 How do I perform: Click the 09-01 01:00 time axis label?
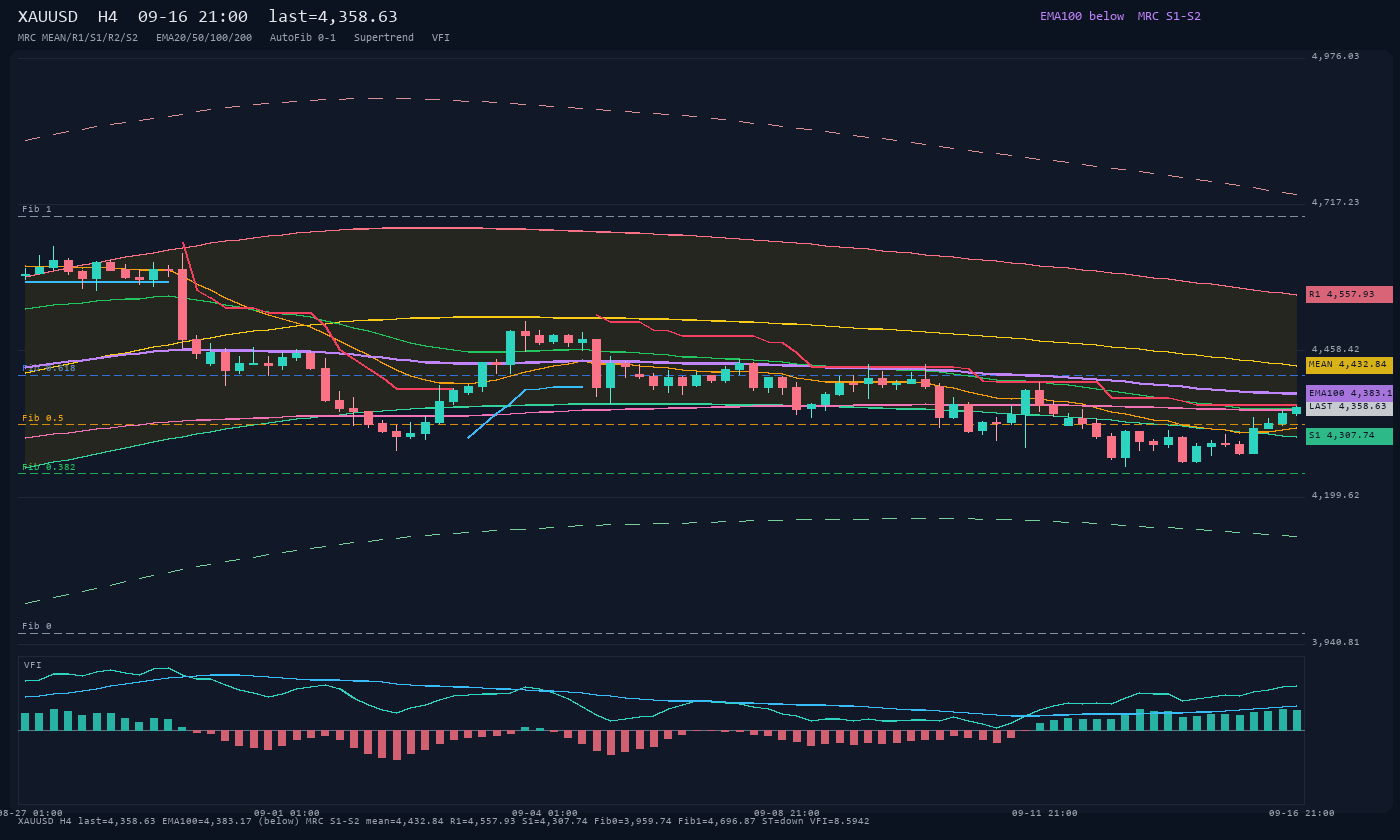[287, 813]
